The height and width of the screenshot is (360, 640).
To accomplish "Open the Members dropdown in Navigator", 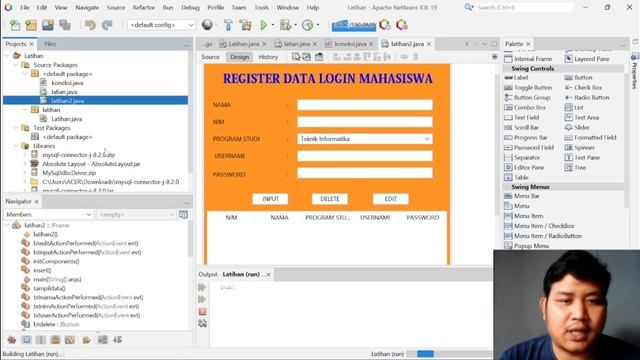I will coord(48,215).
